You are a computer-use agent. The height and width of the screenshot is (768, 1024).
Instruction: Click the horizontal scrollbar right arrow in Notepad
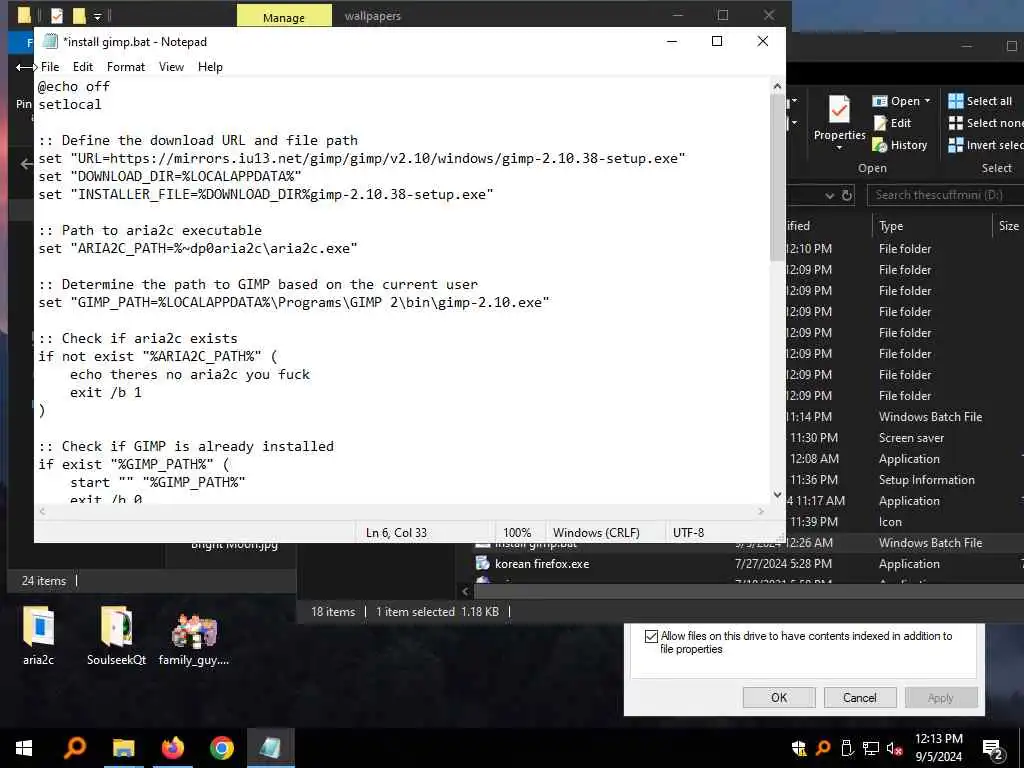point(761,511)
